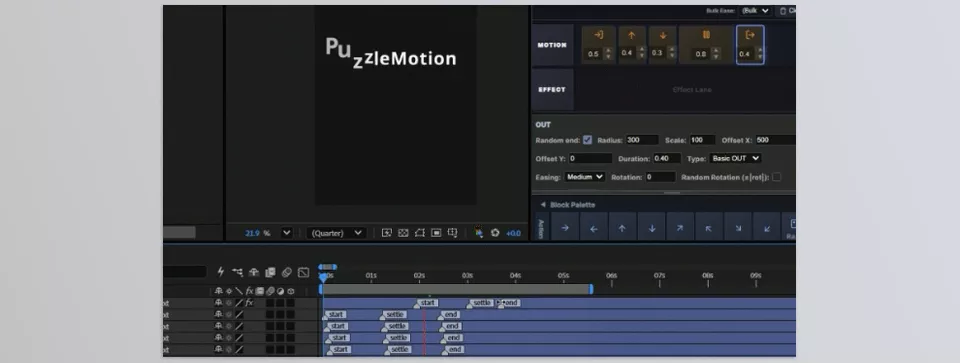Image resolution: width=960 pixels, height=363 pixels.
Task: Open the (Quarter) resolution dropdown
Action: tap(336, 233)
